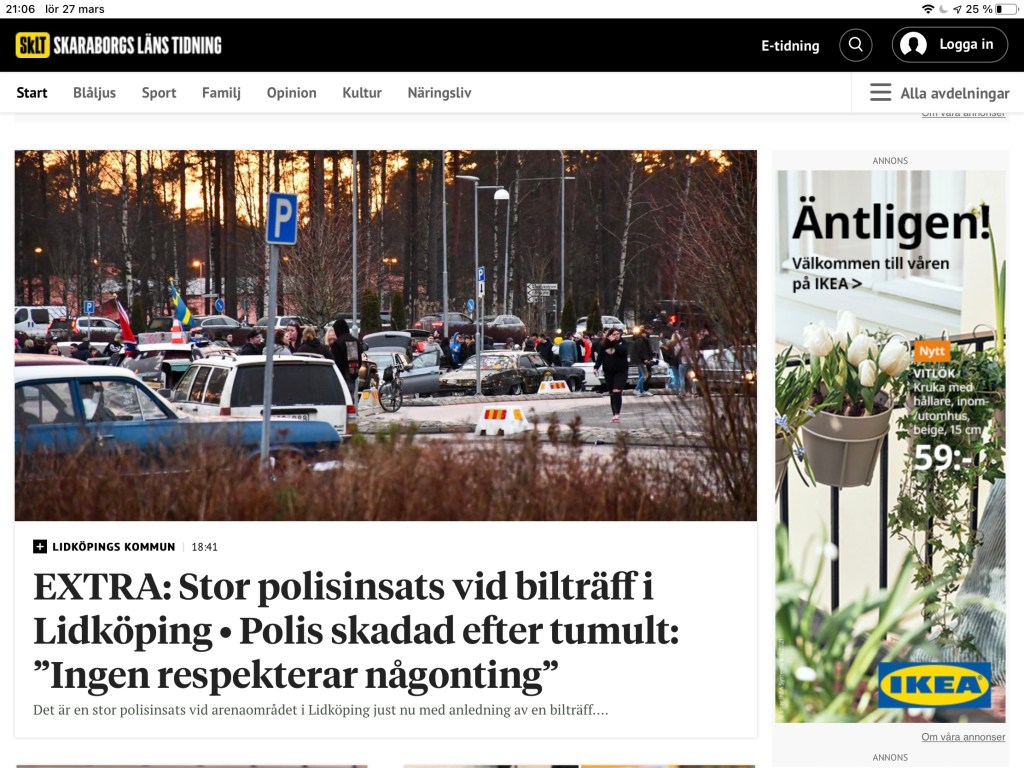Open the hamburger menu icon
Image resolution: width=1024 pixels, height=768 pixels.
coord(880,92)
